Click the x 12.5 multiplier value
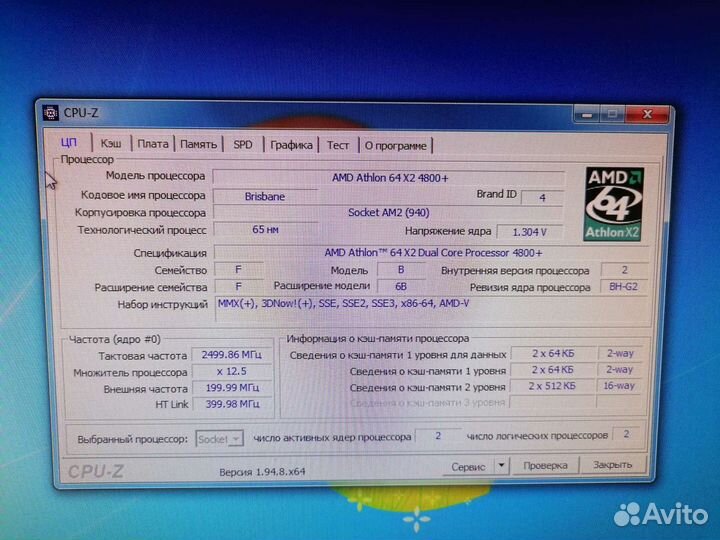Viewport: 720px width, 540px height. [x=231, y=371]
